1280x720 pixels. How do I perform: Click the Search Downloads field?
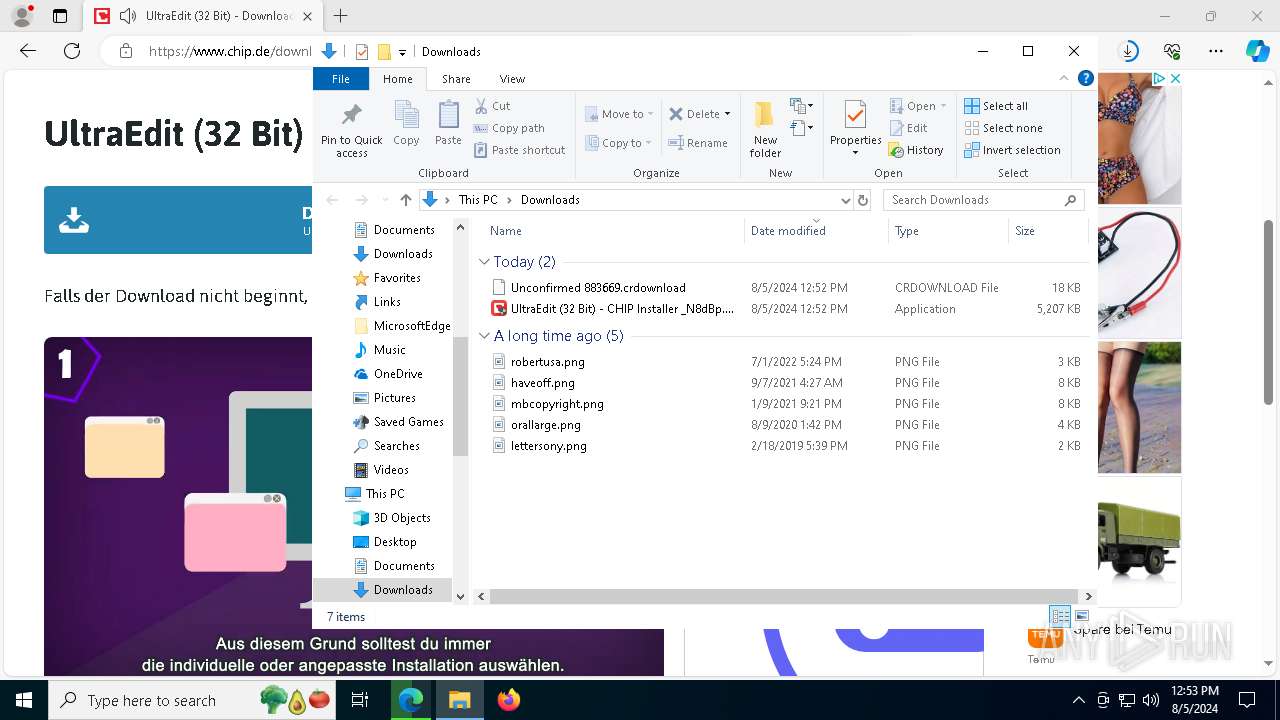tap(984, 200)
